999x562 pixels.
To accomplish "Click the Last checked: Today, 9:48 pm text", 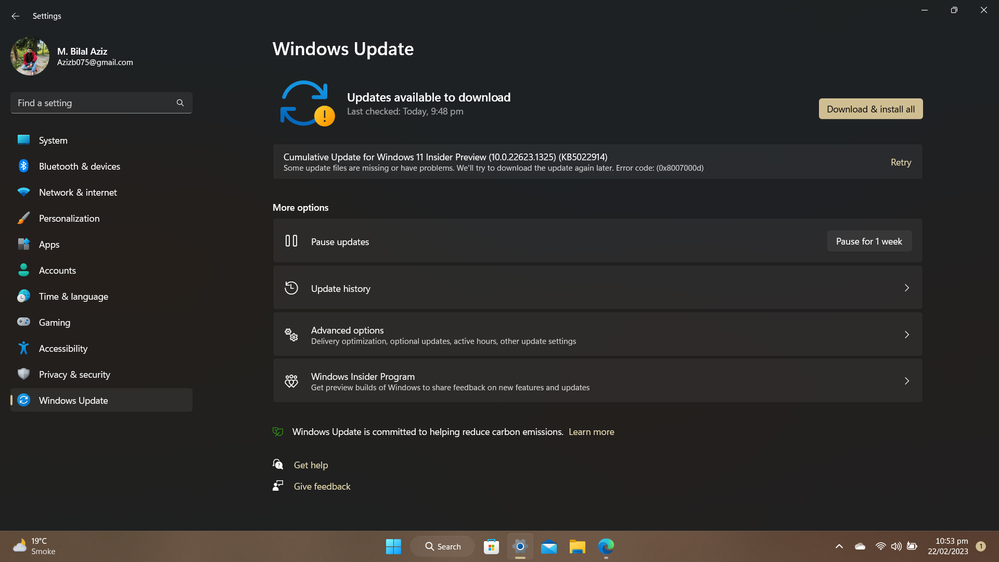I will coord(405,112).
